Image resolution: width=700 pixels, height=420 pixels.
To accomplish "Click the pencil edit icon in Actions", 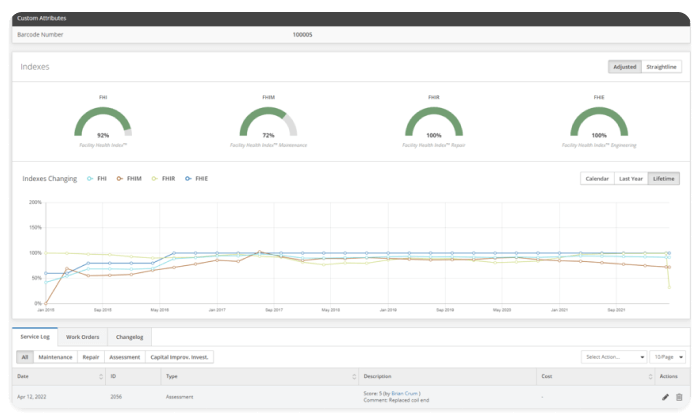I will click(x=665, y=397).
